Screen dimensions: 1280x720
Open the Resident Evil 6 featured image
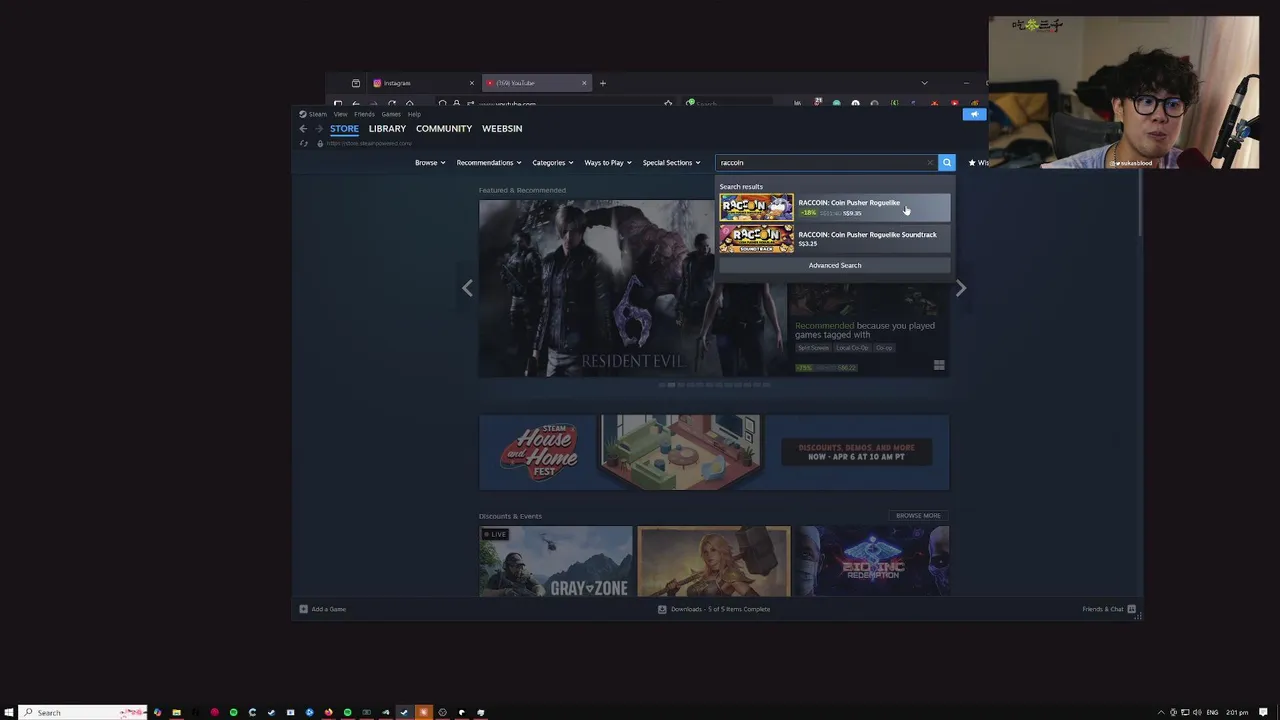pyautogui.click(x=632, y=288)
